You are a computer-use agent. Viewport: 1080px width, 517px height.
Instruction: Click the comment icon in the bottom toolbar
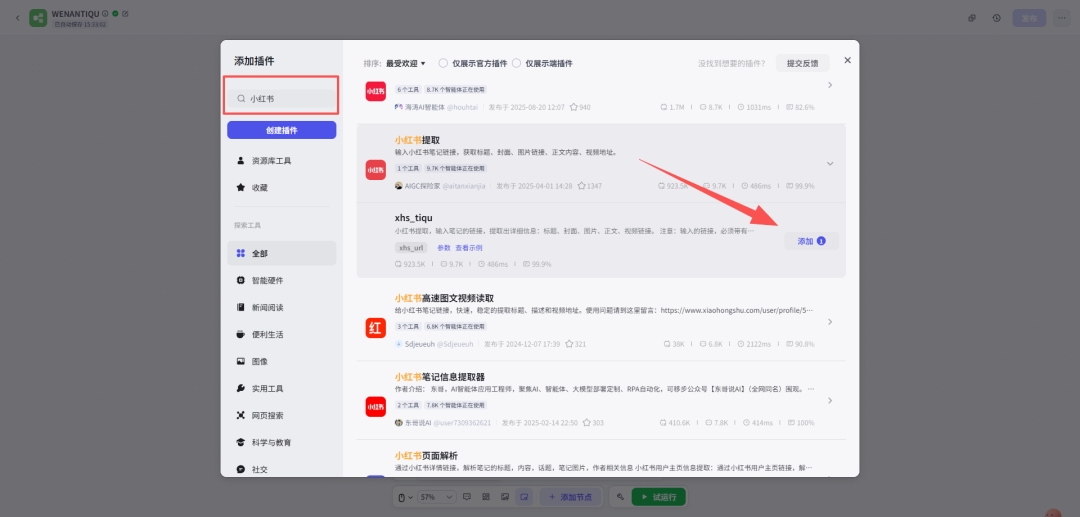[466, 496]
